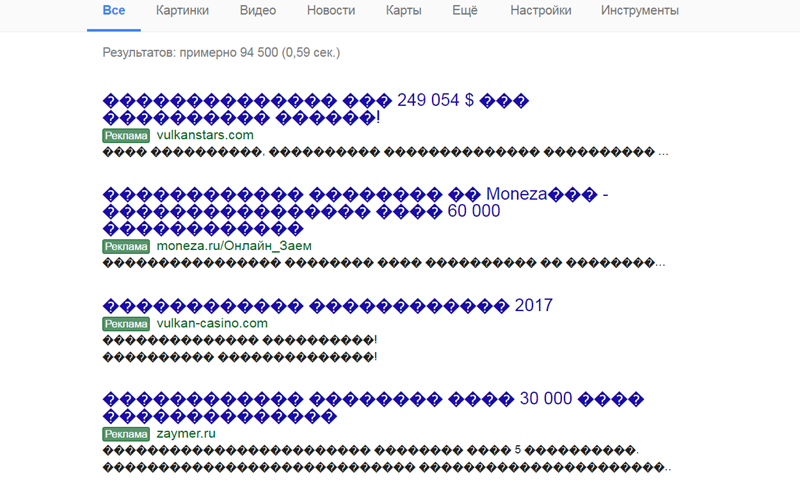The width and height of the screenshot is (800, 488).
Task: Click the Инструменты button
Action: pyautogui.click(x=640, y=11)
